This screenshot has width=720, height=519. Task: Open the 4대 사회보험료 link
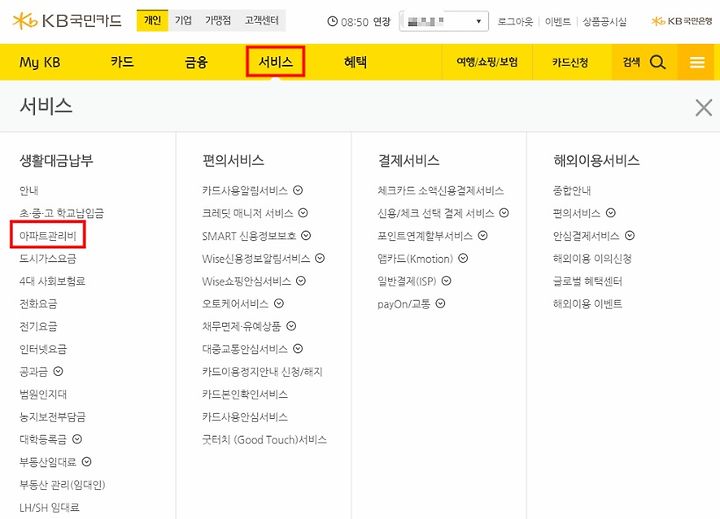point(52,281)
